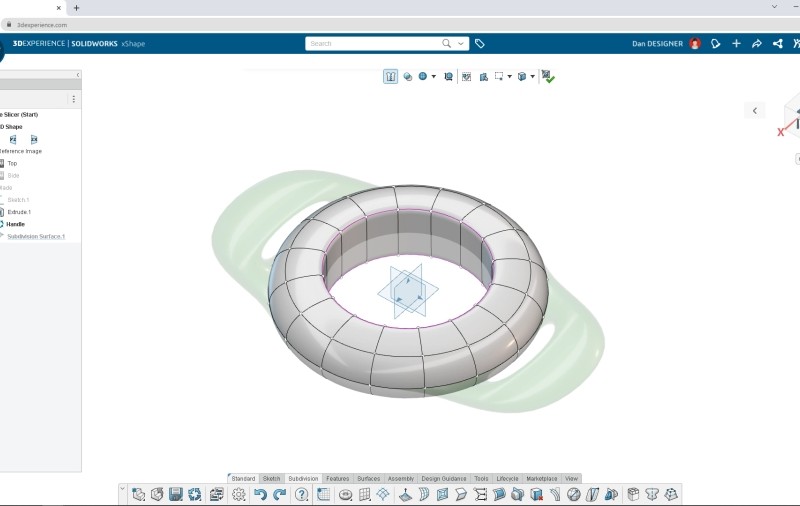Expand the selection box dropdown arrow
800x506 pixels.
[510, 76]
